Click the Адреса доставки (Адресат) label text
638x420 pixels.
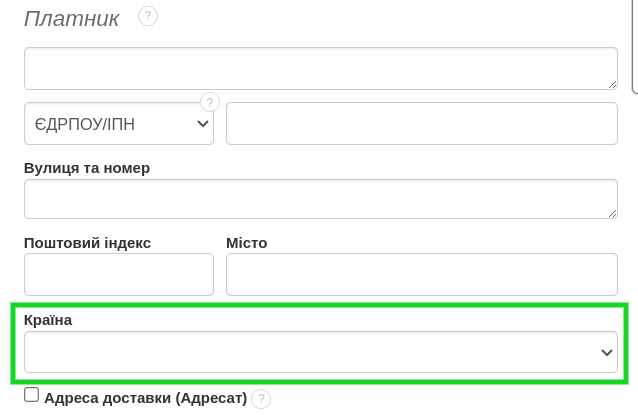(x=145, y=398)
